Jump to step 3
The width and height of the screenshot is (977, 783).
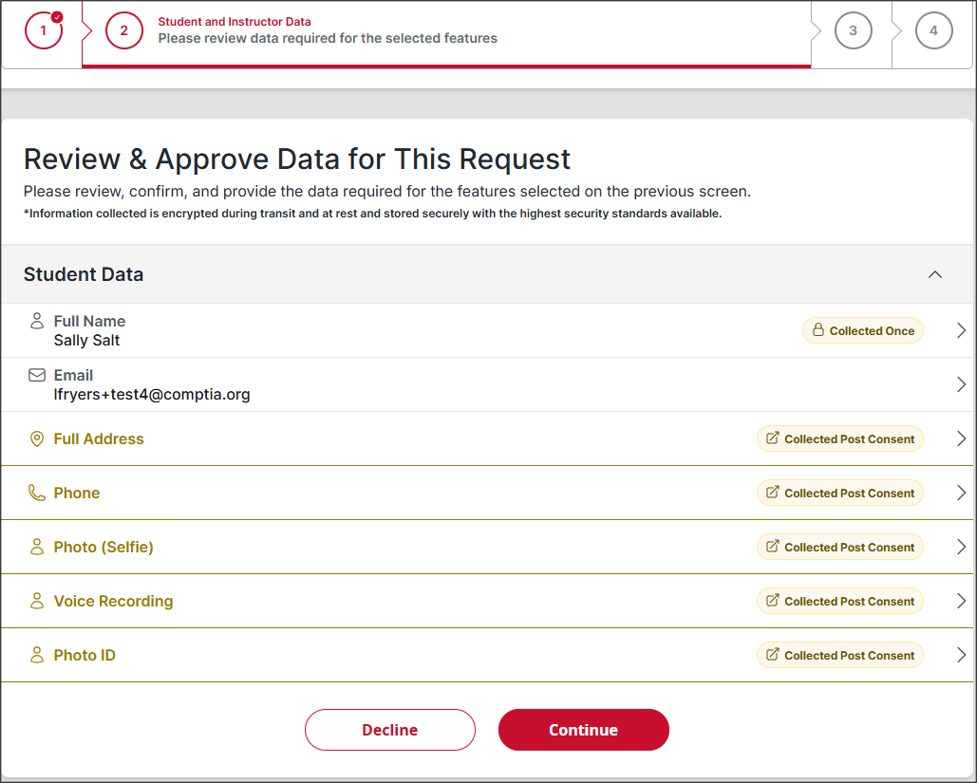click(x=853, y=31)
